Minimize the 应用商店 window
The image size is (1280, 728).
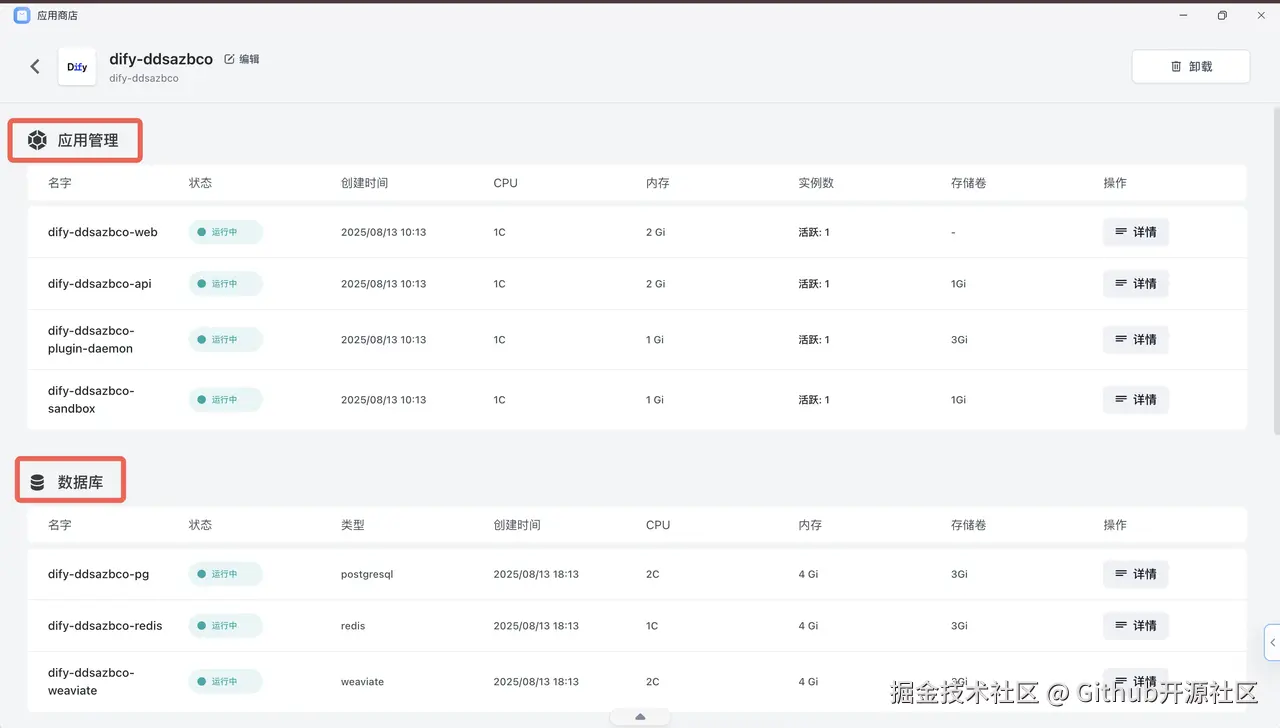point(1183,15)
